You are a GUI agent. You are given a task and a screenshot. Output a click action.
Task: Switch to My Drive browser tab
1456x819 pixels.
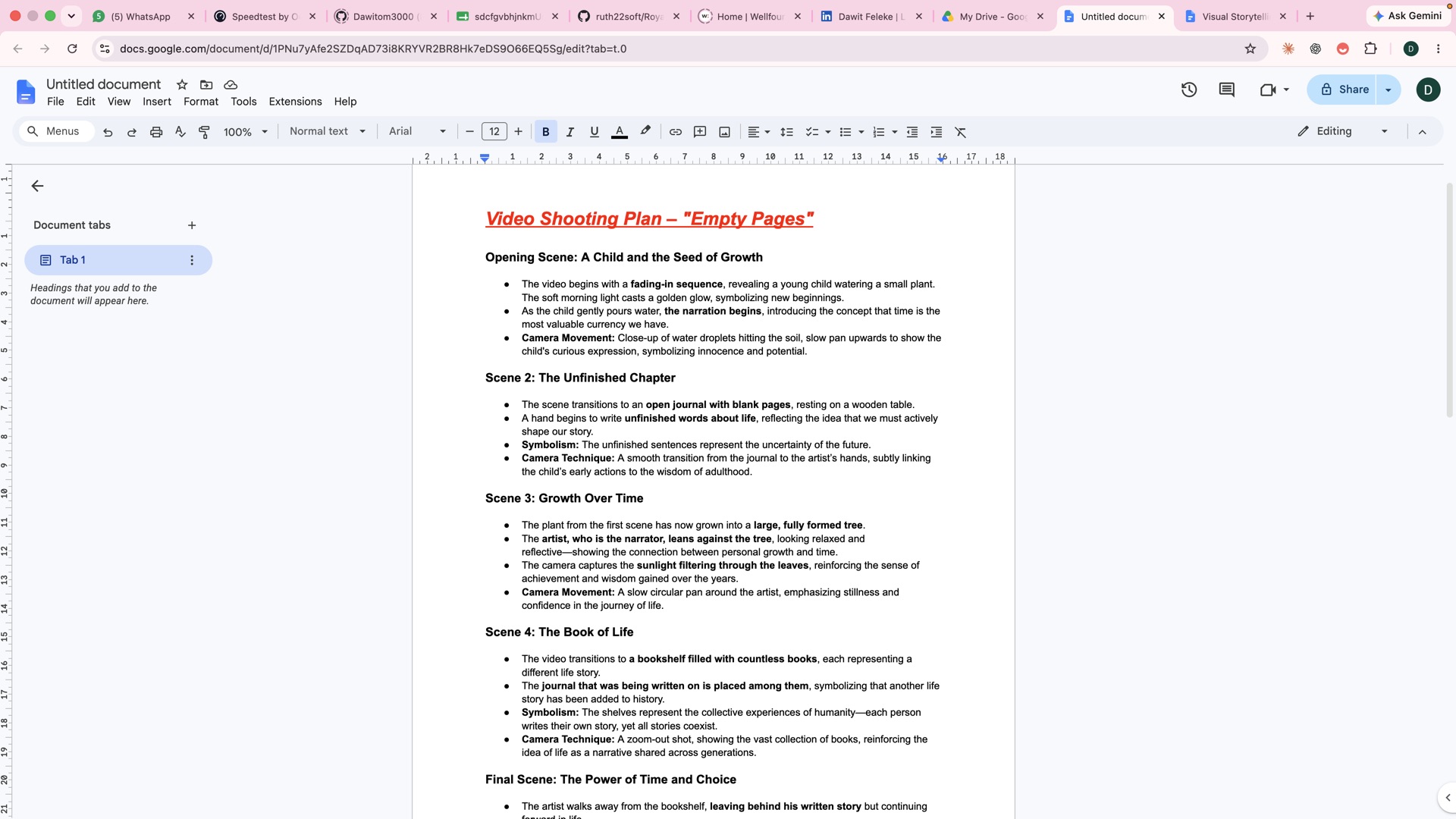pyautogui.click(x=993, y=16)
